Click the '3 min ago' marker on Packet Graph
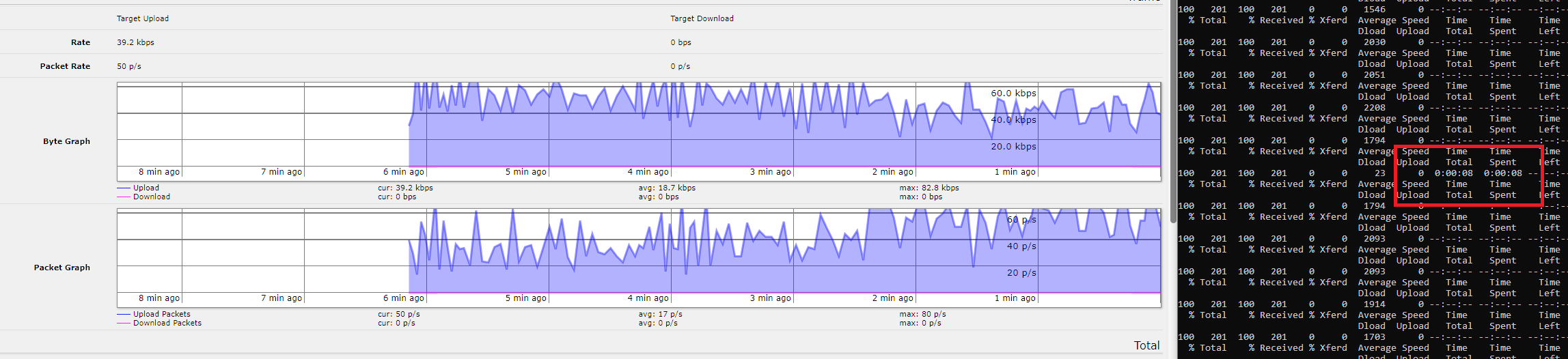This screenshot has width=1568, height=359. (x=770, y=298)
